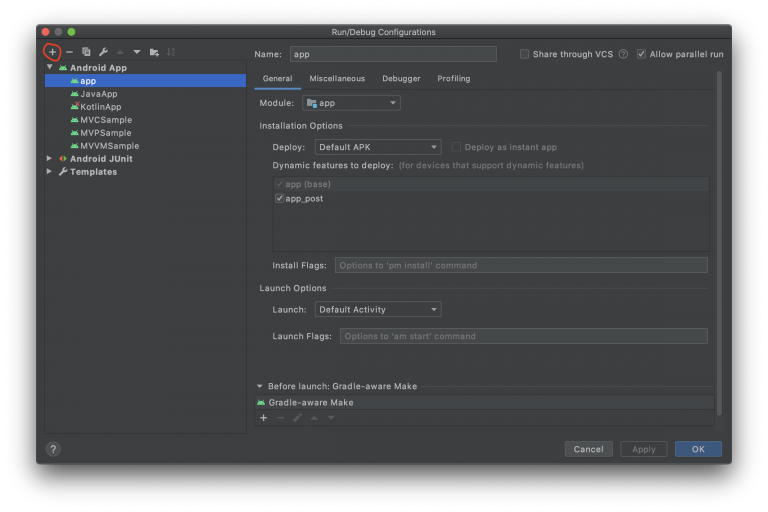
Task: Create new folder for configurations
Action: [x=154, y=52]
